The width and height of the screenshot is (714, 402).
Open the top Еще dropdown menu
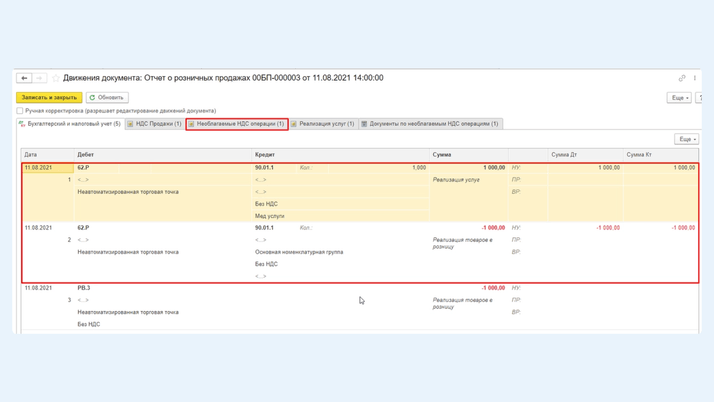679,98
